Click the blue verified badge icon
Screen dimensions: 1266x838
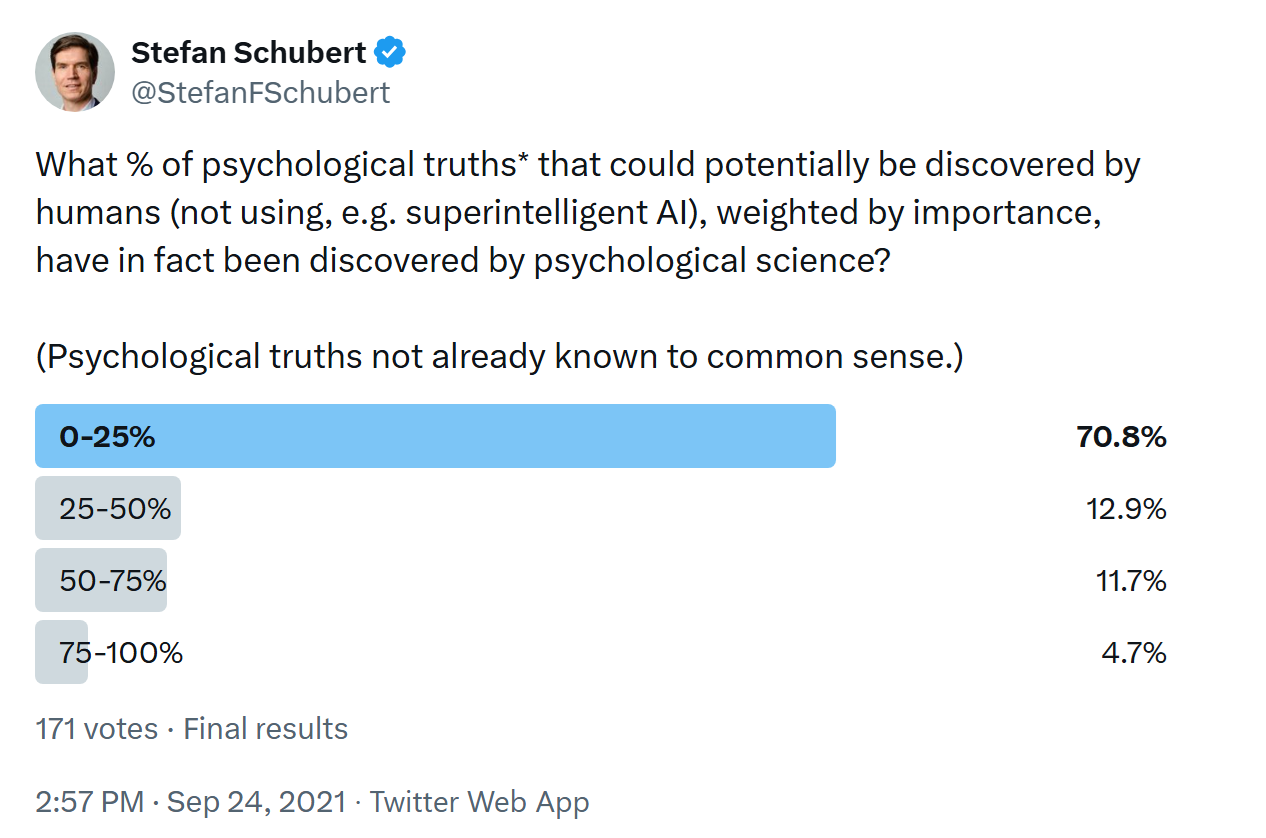pyautogui.click(x=390, y=52)
